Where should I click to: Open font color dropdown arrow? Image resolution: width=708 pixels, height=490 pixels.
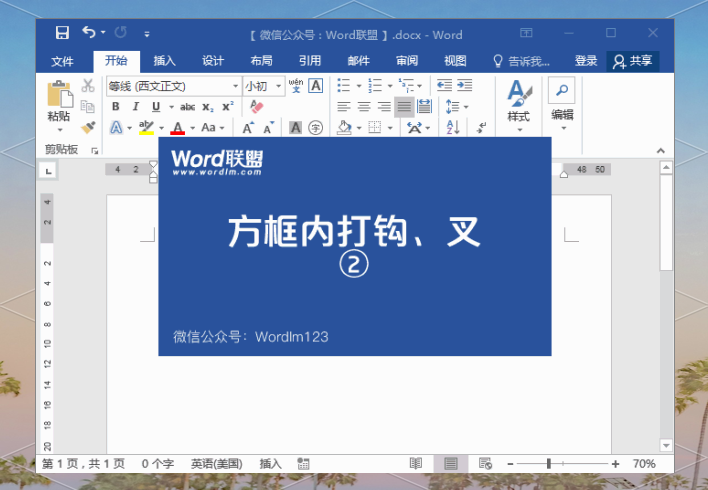(x=193, y=128)
